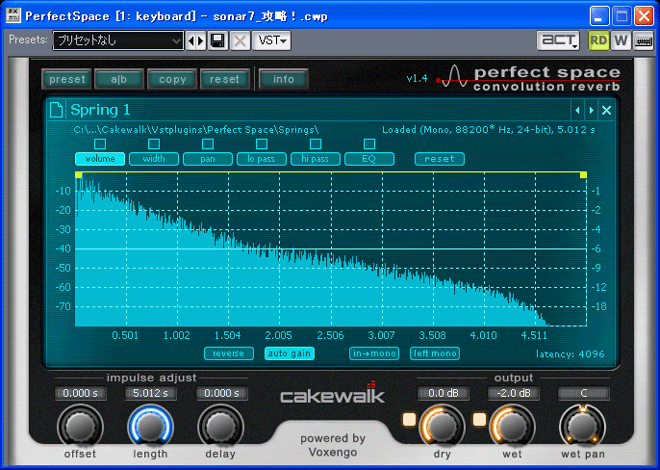Toggle the in→mono button
This screenshot has width=660, height=470.
374,353
